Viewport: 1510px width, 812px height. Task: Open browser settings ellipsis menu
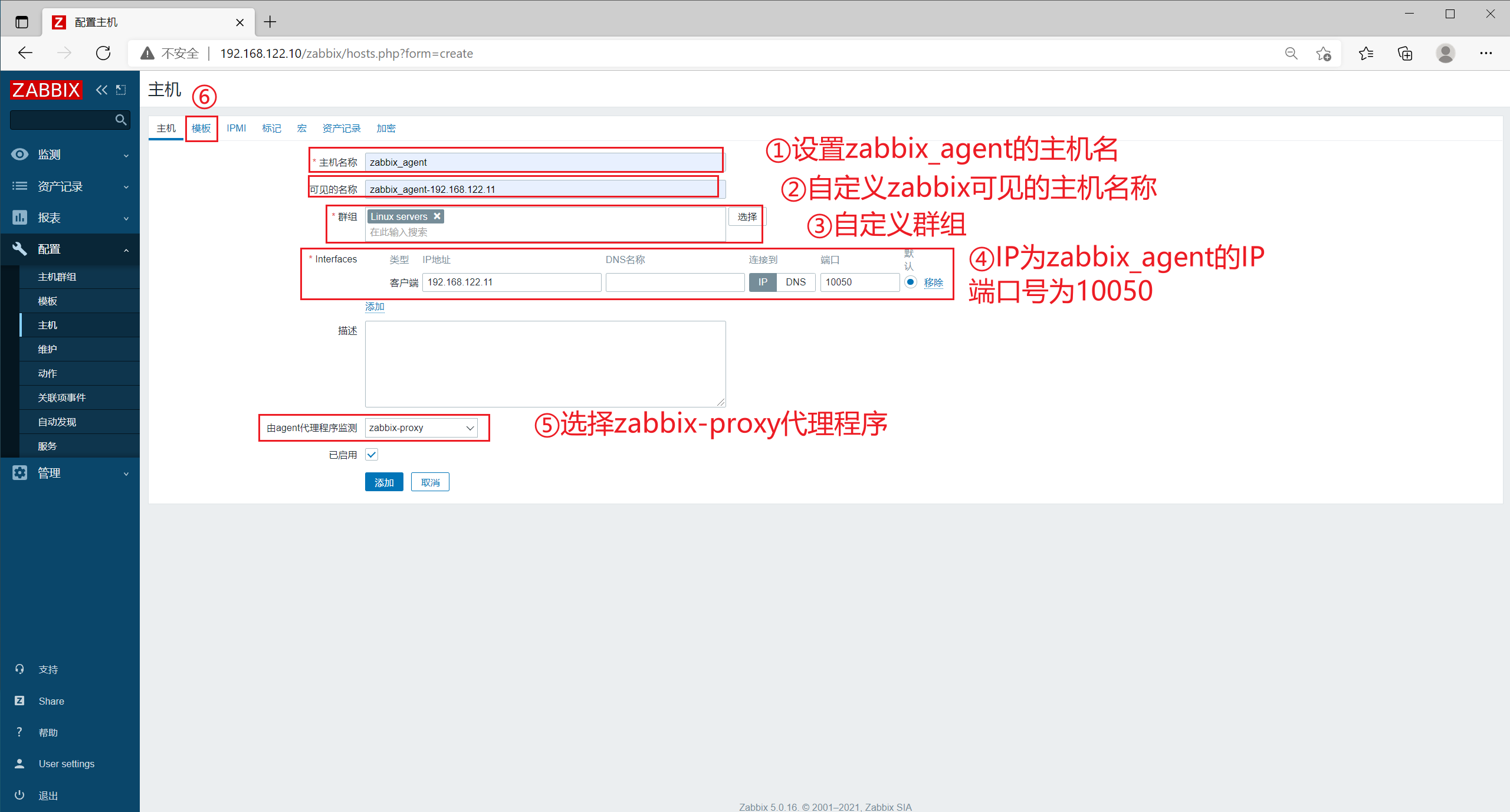pos(1486,54)
